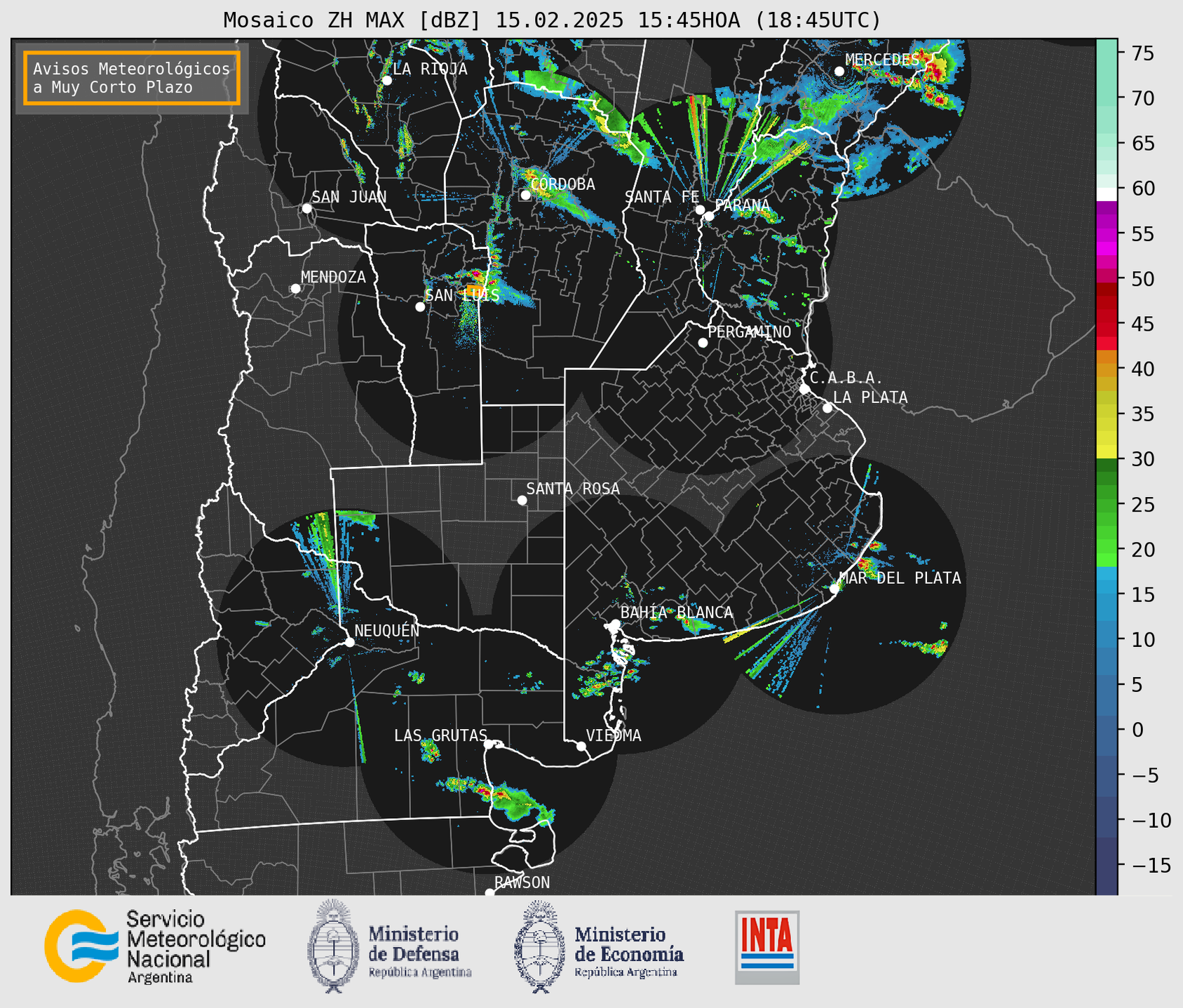Image resolution: width=1183 pixels, height=1008 pixels.
Task: Click the LA PLATA city marker dot
Action: [827, 408]
